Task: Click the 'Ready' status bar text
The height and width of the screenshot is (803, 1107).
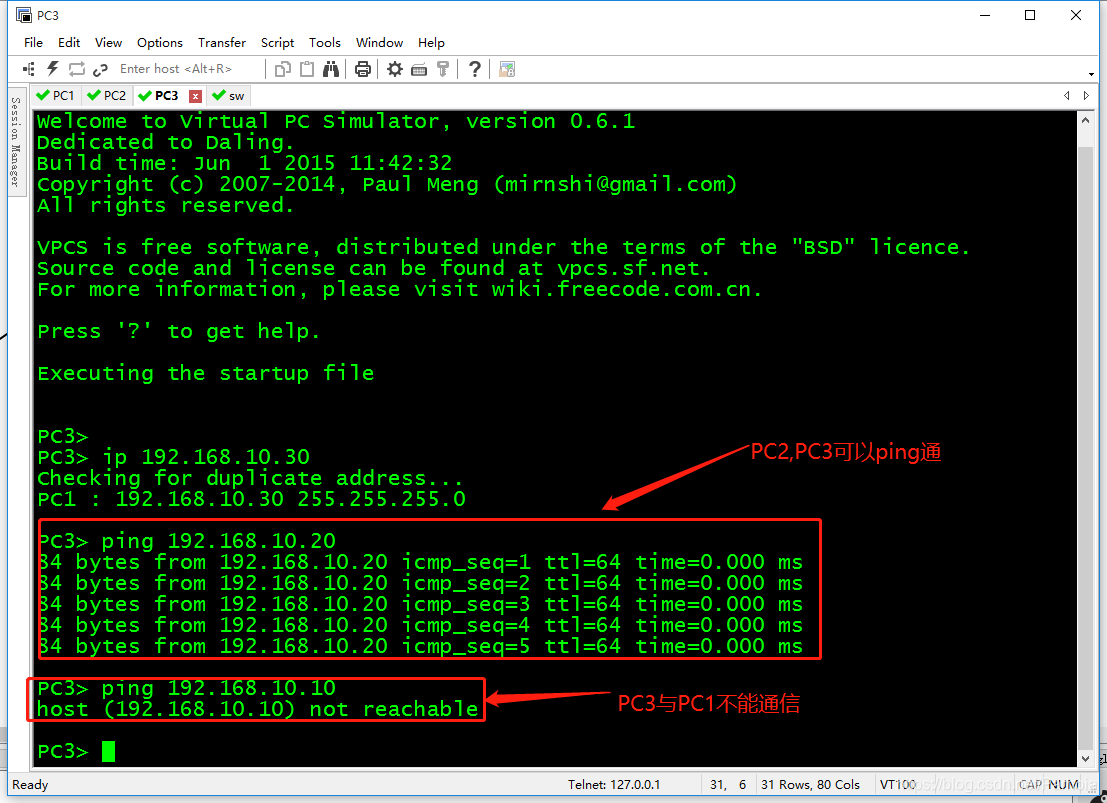Action: tap(30, 785)
